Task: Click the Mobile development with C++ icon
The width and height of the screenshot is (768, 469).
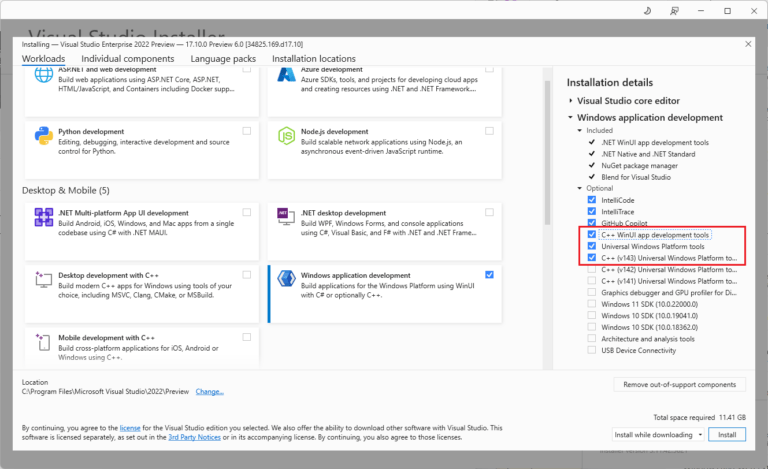Action: pos(43,342)
